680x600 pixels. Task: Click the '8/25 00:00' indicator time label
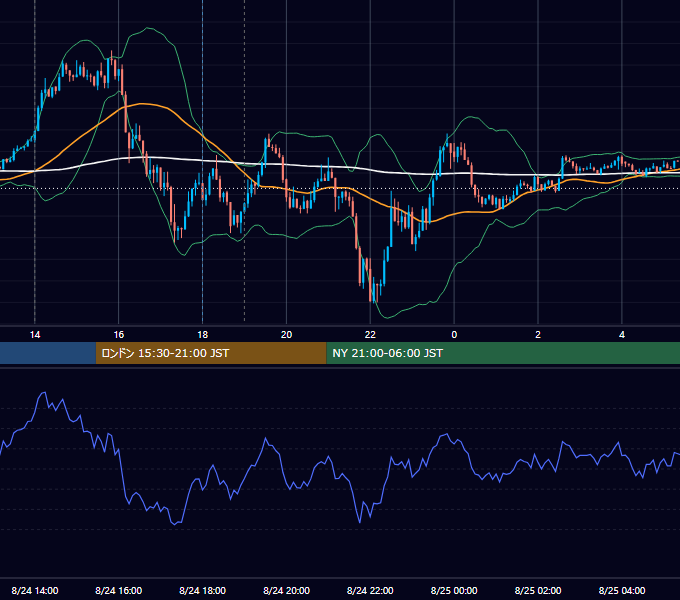click(x=454, y=590)
